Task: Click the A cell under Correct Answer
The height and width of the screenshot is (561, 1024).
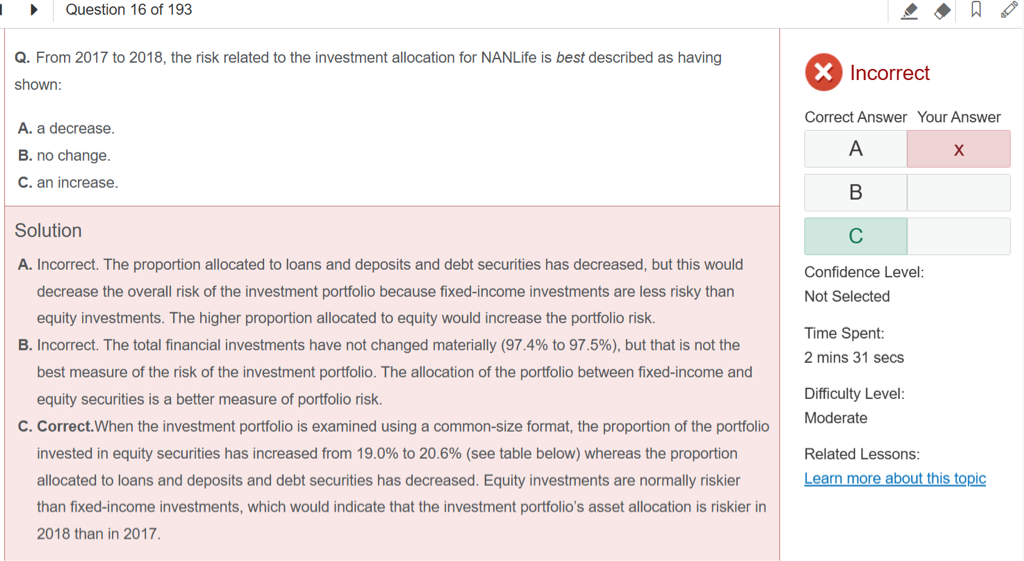Action: (x=855, y=150)
